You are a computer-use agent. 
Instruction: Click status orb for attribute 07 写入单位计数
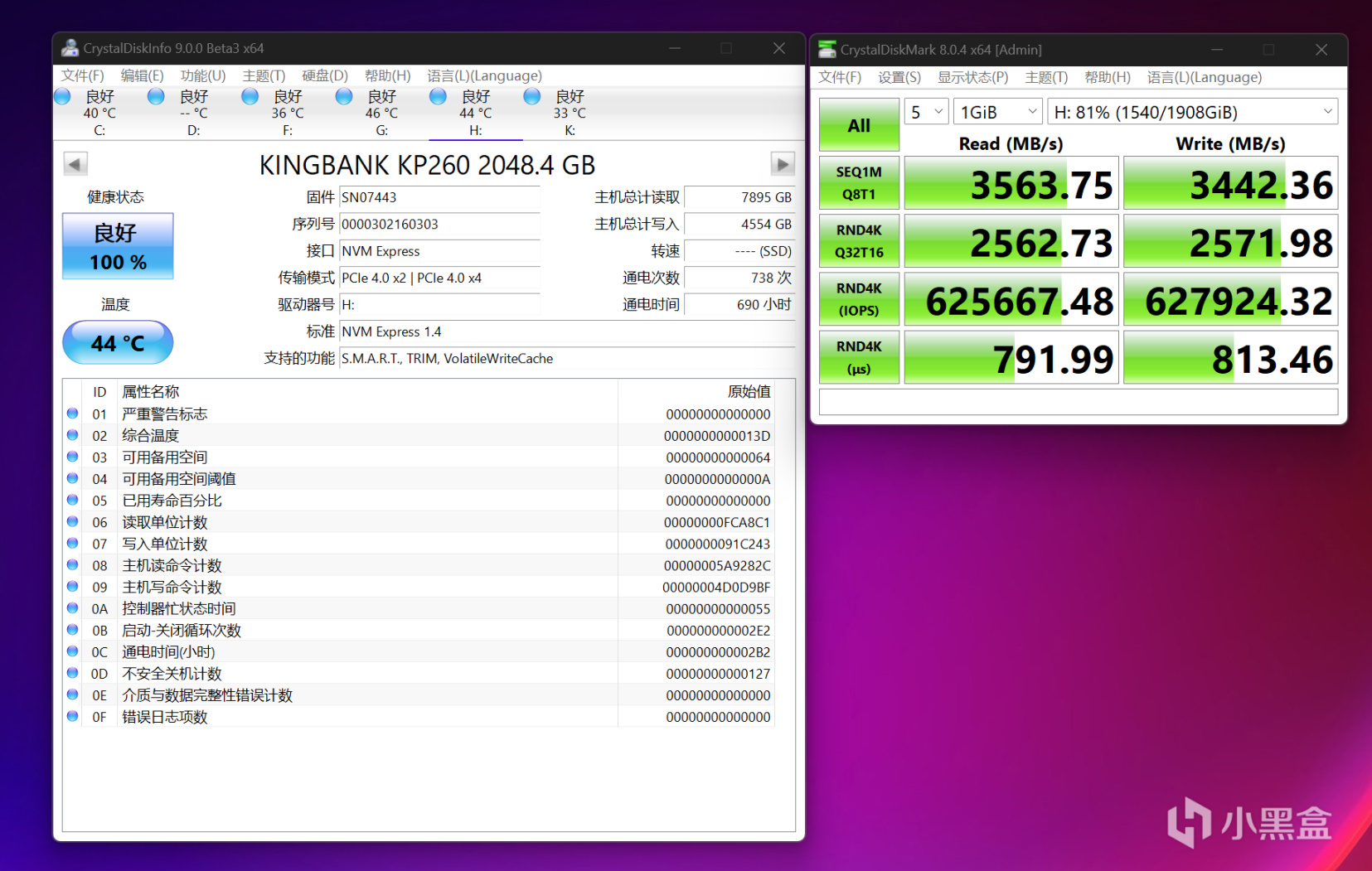(x=73, y=543)
